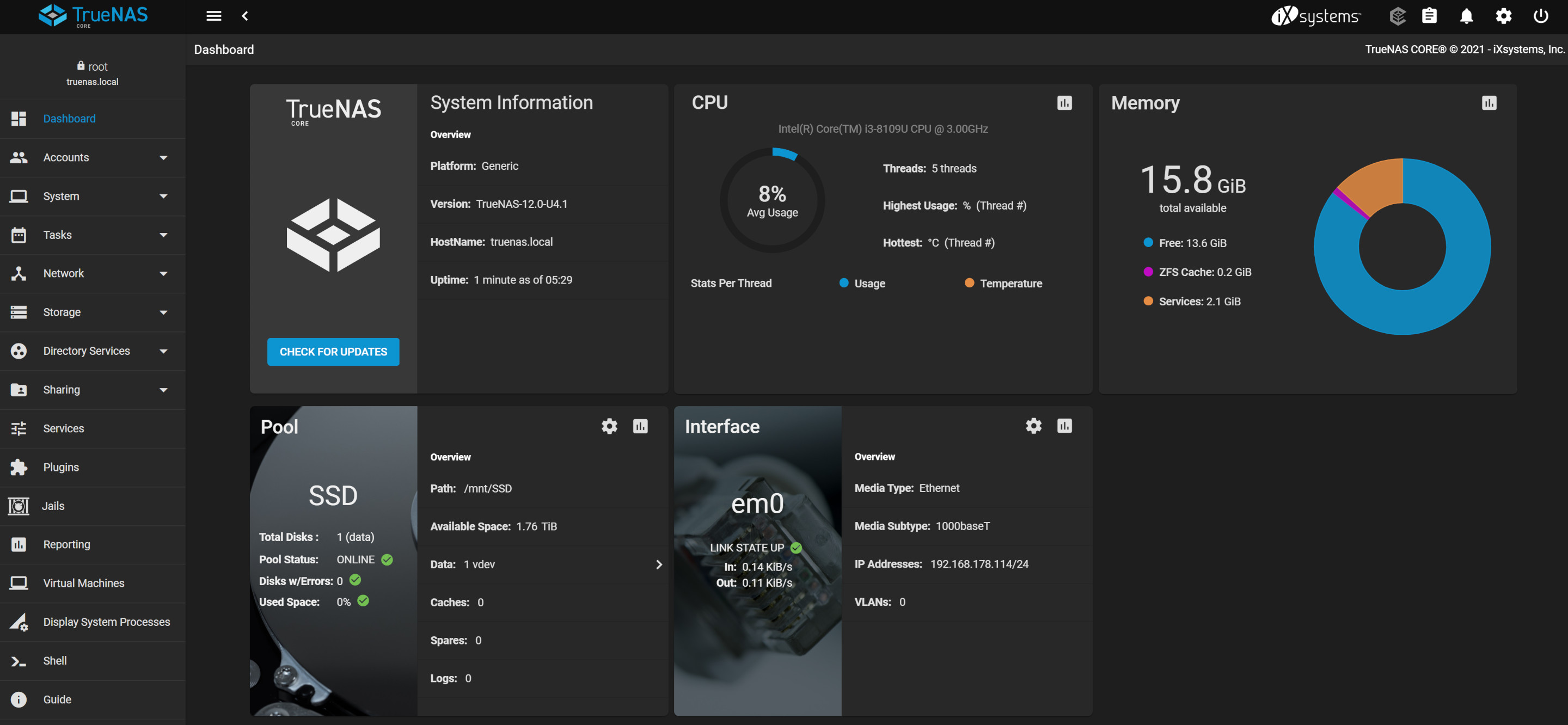The image size is (1568, 725).
Task: Open Interface reports chart icon
Action: click(x=1064, y=426)
